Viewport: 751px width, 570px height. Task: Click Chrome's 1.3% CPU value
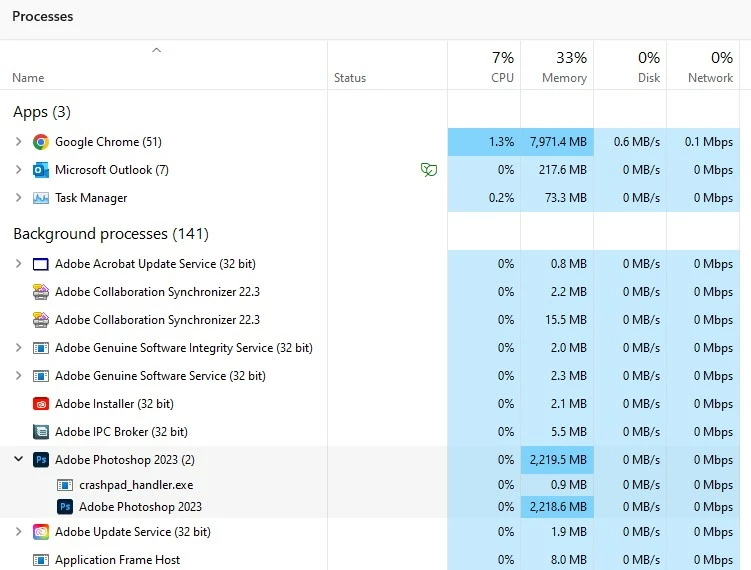click(501, 142)
